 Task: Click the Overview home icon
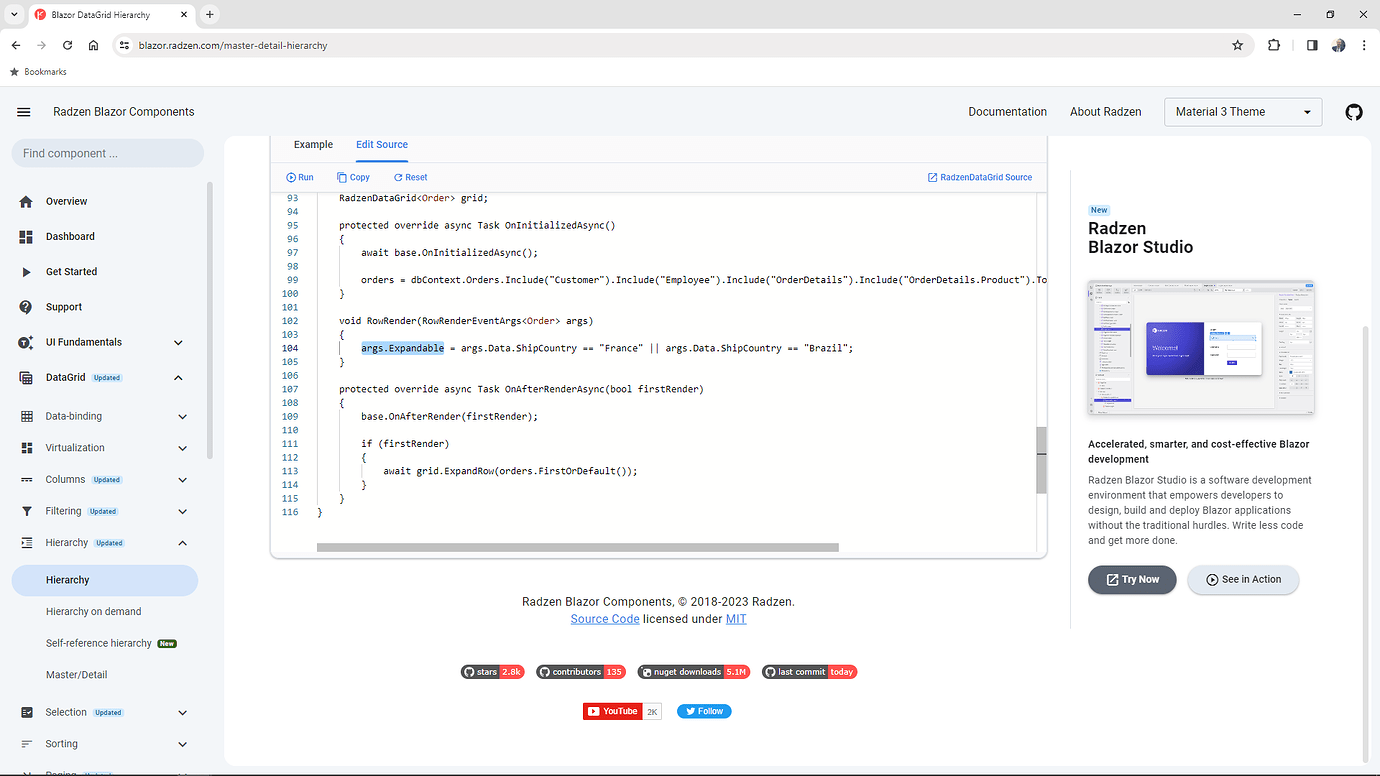point(28,201)
